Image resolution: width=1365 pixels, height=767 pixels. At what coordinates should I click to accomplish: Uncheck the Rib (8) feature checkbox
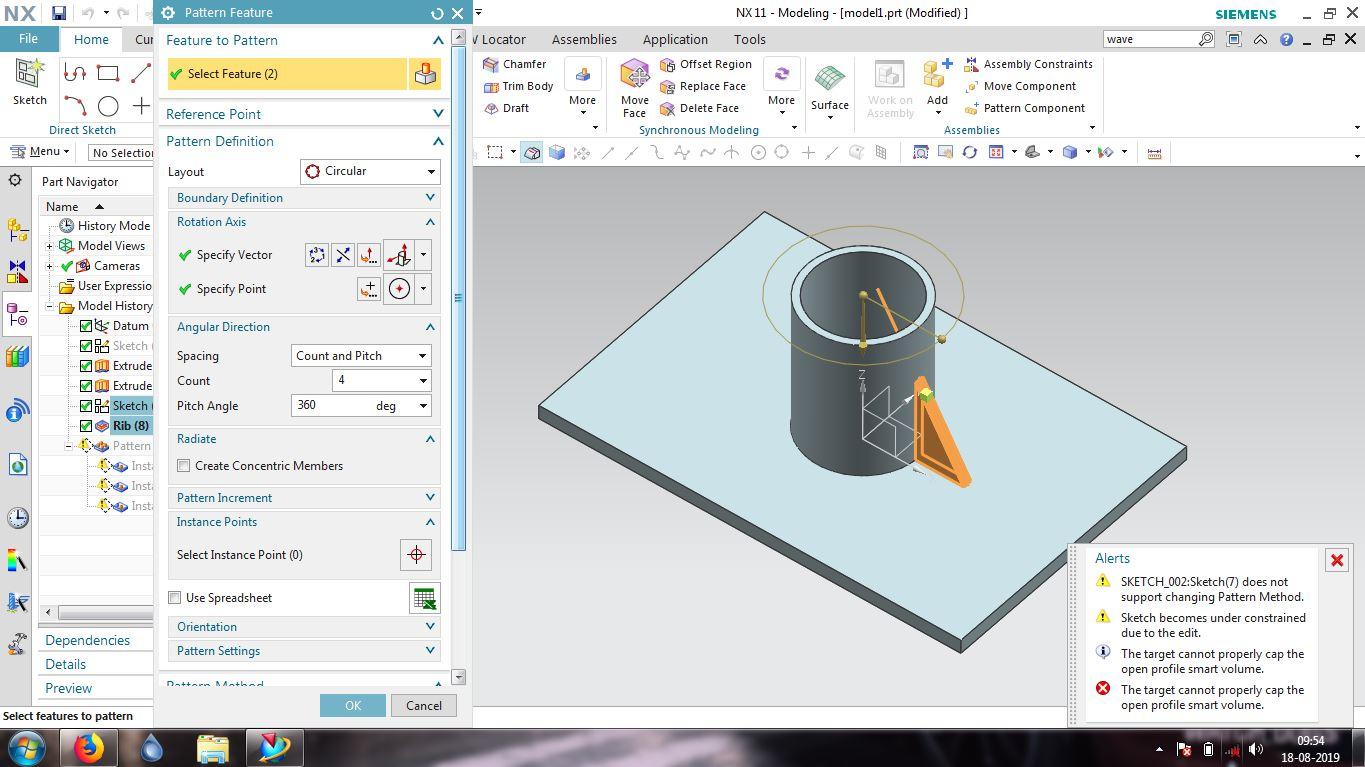[86, 426]
